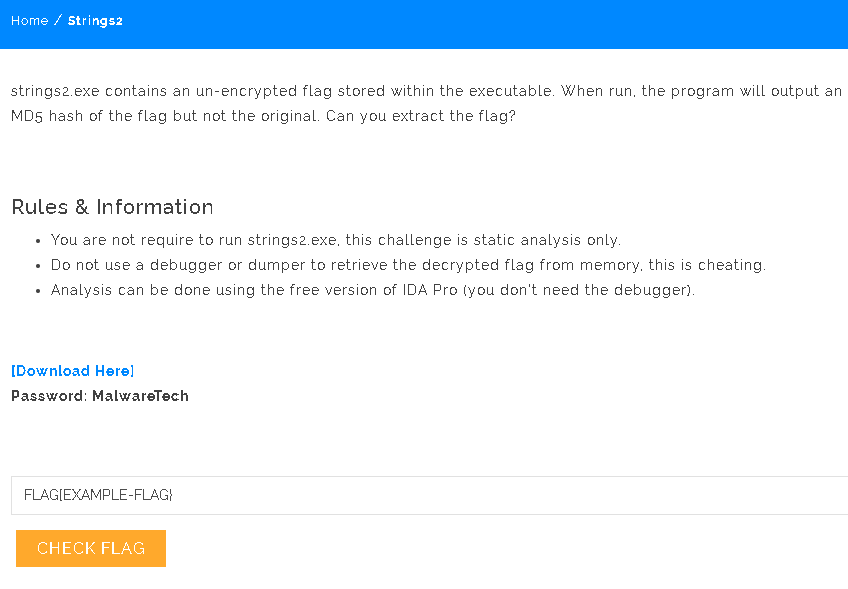Click the breadcrumb slash separator
The image size is (848, 589).
[58, 20]
